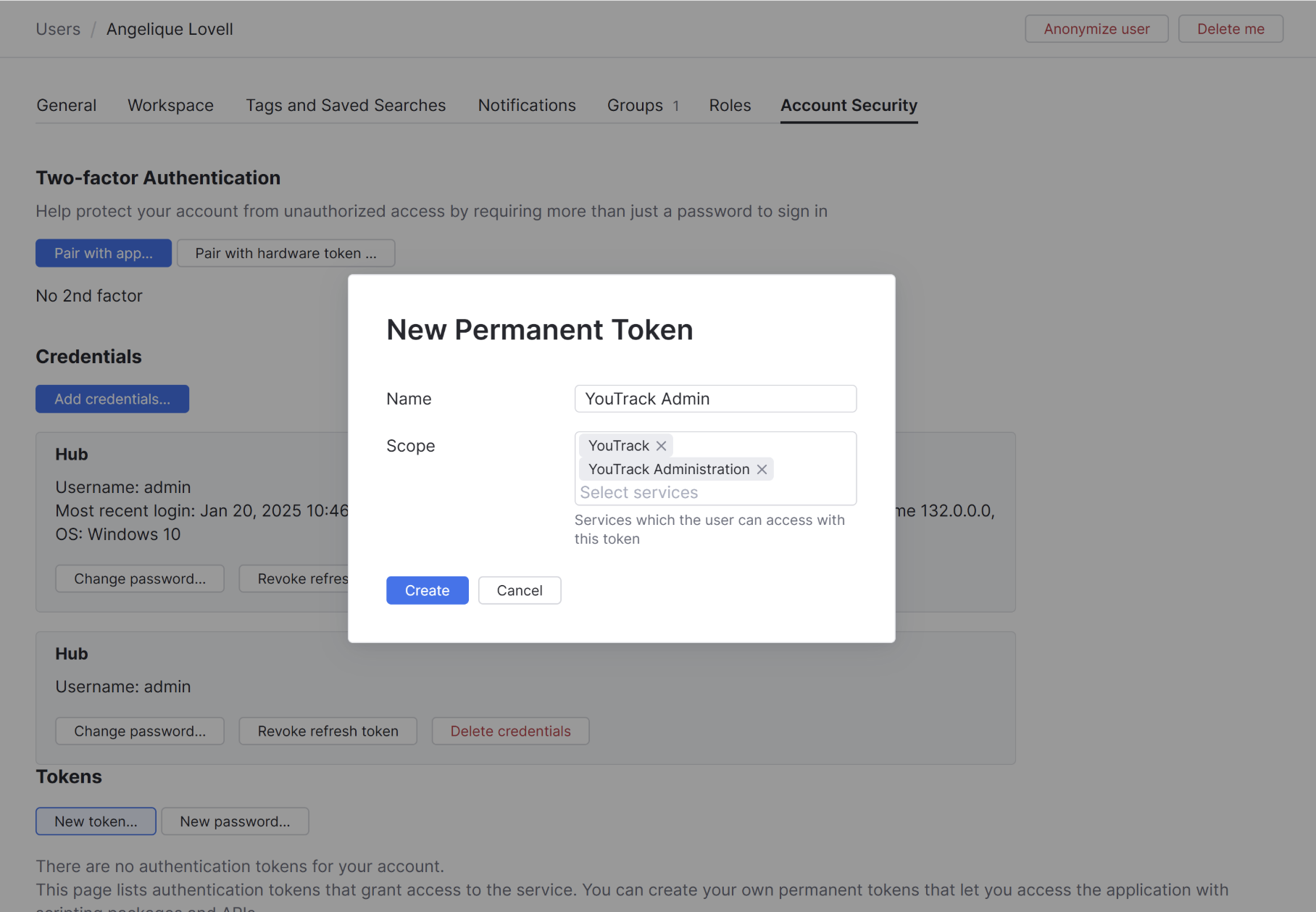The width and height of the screenshot is (1316, 912).
Task: Click the Anonymize user button
Action: (1096, 30)
